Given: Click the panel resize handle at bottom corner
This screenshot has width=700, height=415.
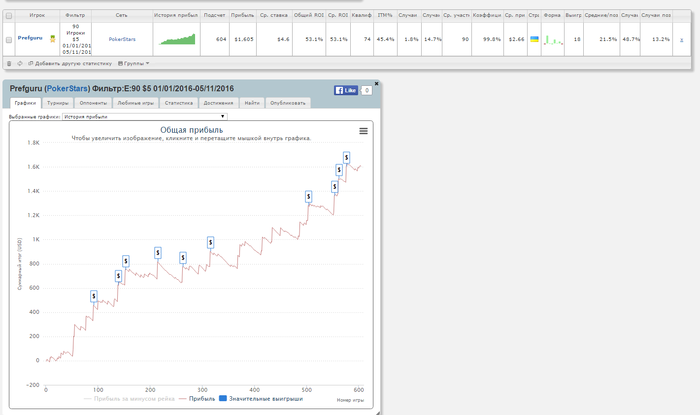Looking at the screenshot, I should tap(377, 412).
